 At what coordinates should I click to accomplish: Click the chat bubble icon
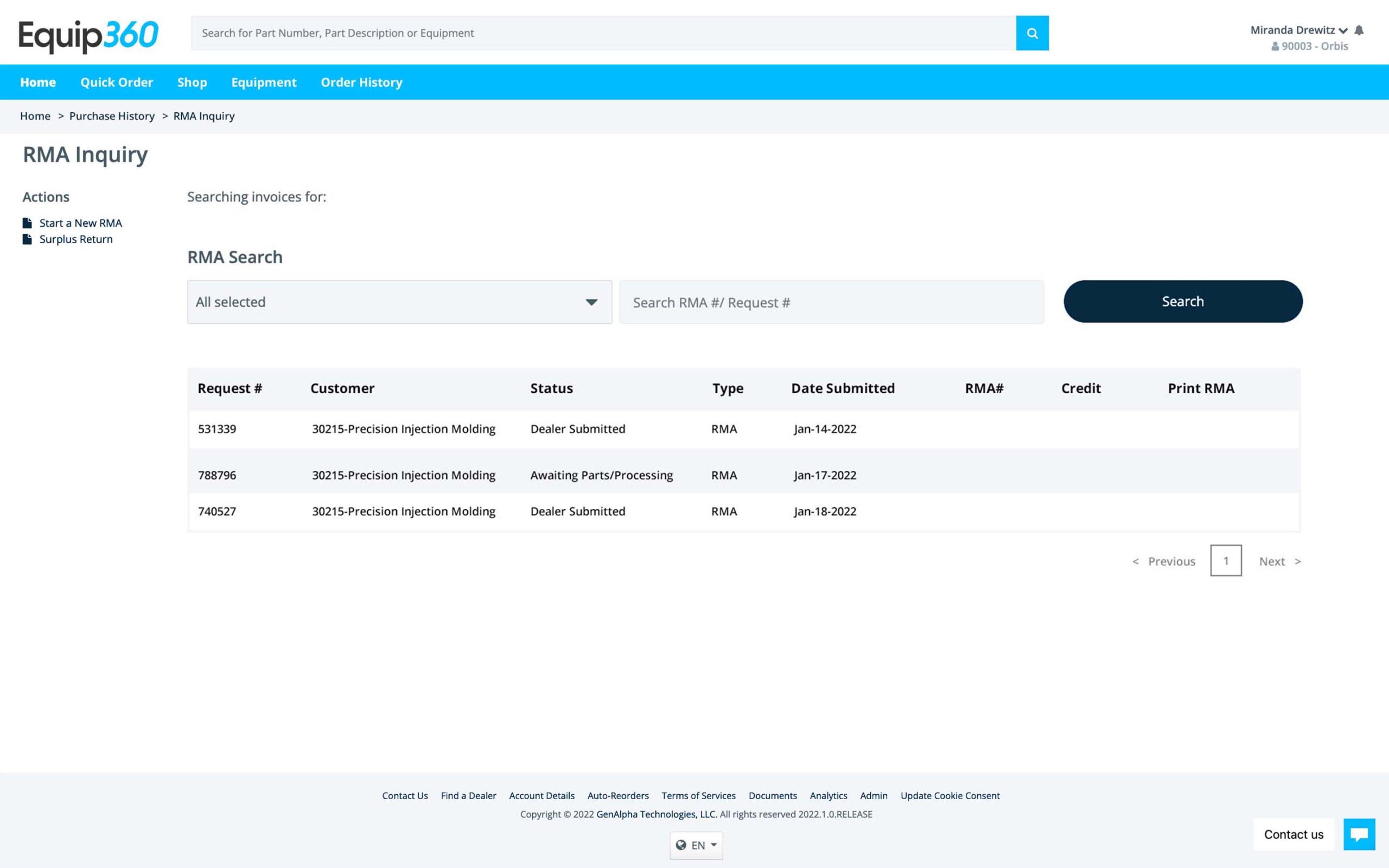(1359, 834)
